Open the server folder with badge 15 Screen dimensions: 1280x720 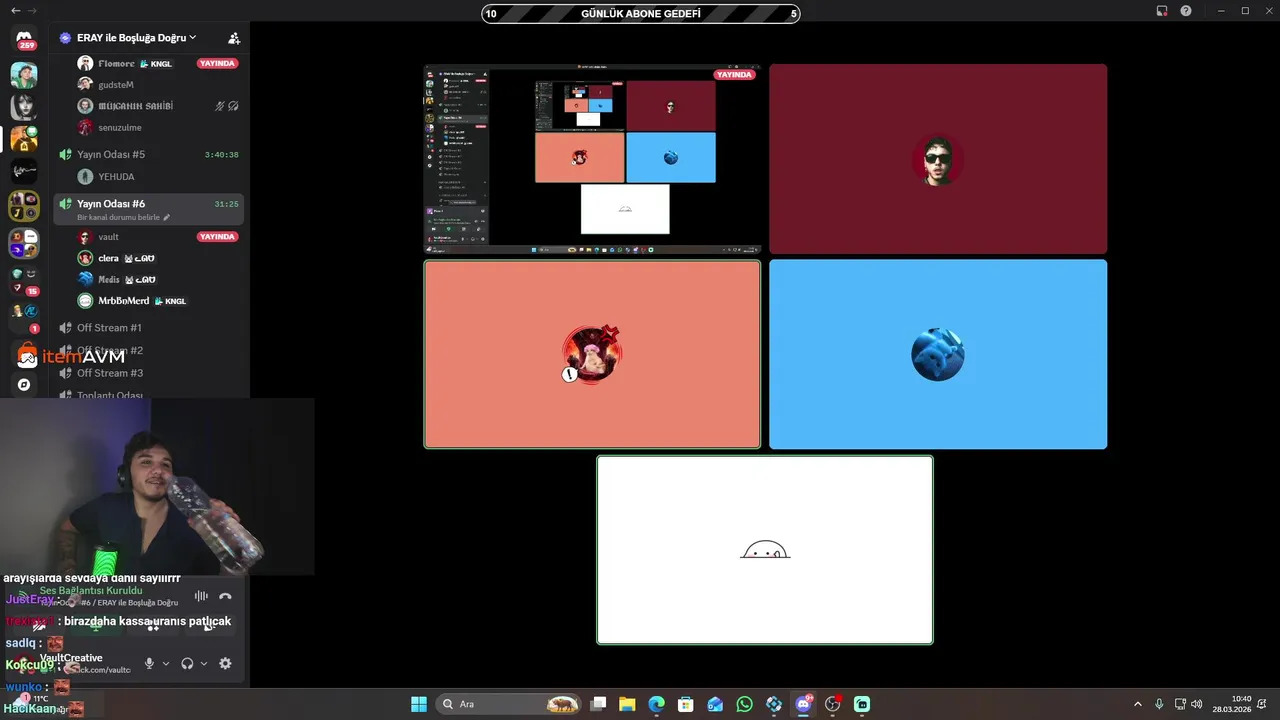(x=24, y=281)
